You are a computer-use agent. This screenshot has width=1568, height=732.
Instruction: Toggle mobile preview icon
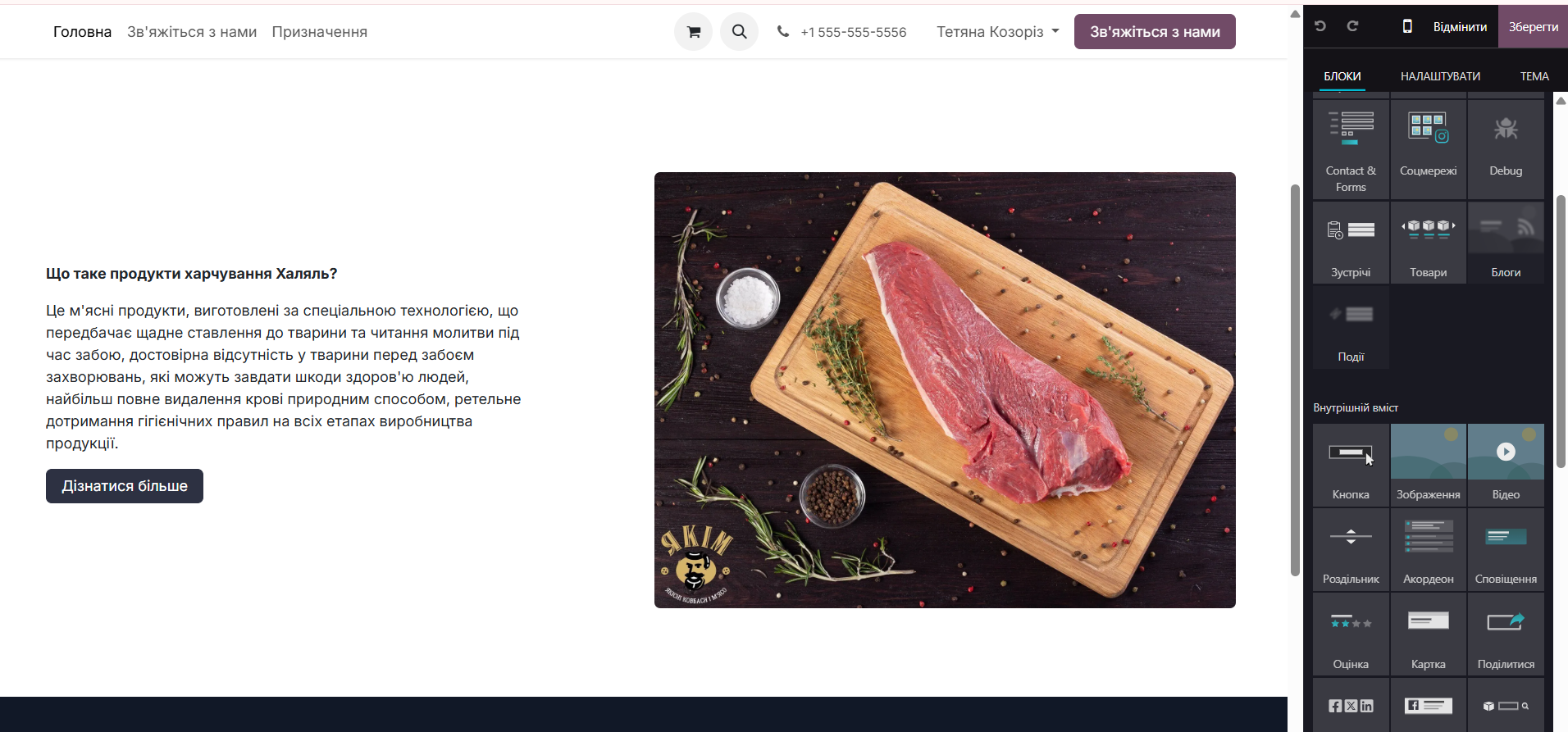tap(1407, 26)
